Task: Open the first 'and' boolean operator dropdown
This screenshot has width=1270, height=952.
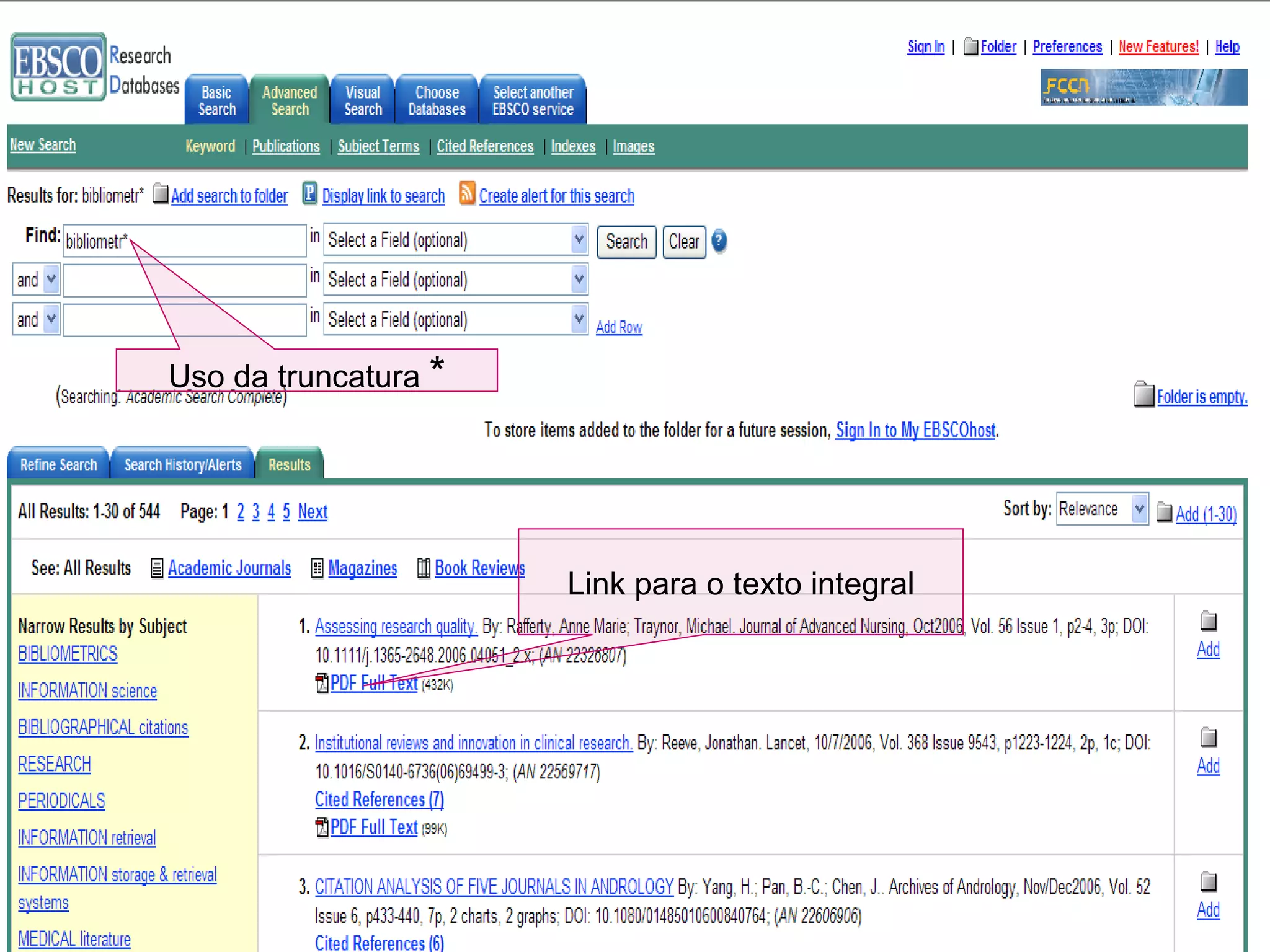Action: click(x=36, y=280)
